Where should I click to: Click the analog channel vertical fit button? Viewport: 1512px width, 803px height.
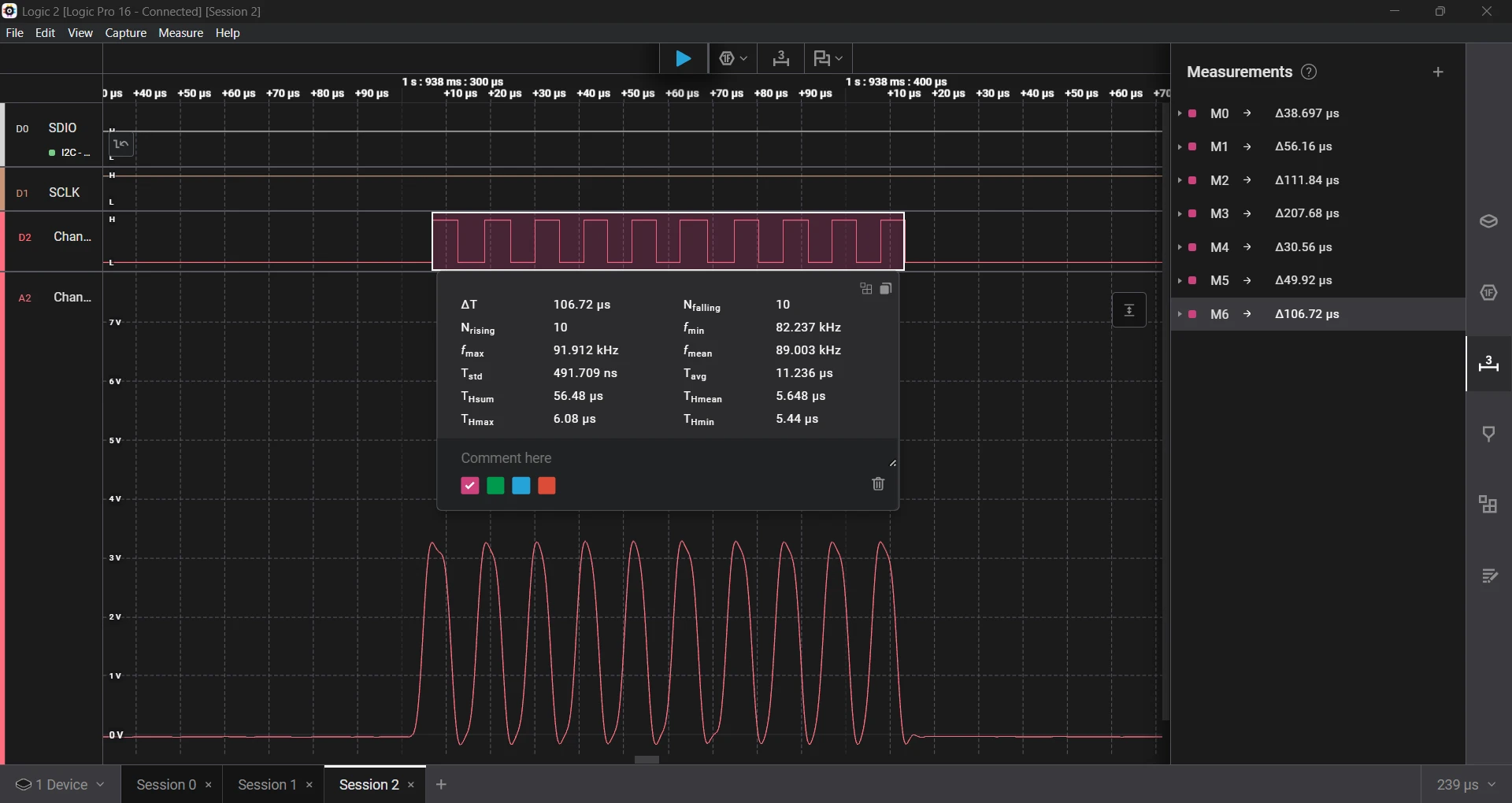pos(1128,310)
